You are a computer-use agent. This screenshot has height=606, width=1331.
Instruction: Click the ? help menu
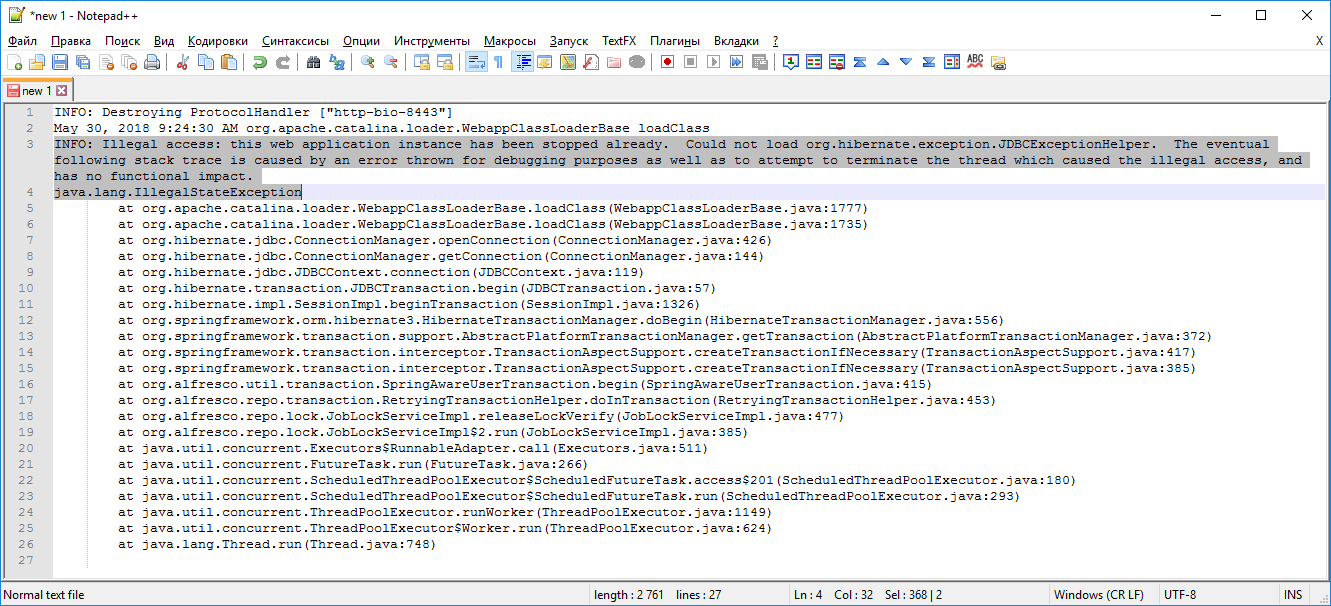point(775,41)
